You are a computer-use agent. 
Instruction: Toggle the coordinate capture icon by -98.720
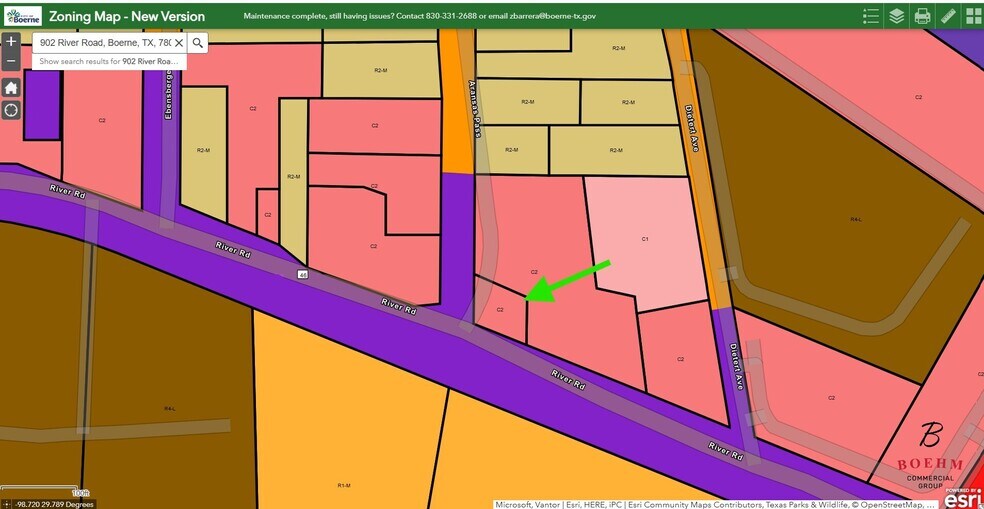click(7, 504)
